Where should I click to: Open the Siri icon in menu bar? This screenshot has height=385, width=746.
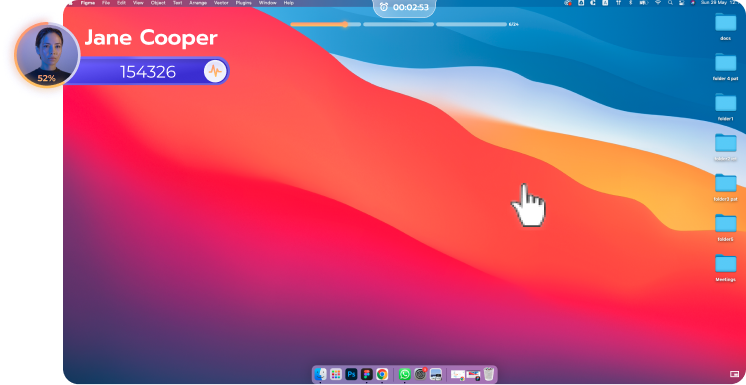[x=692, y=3]
